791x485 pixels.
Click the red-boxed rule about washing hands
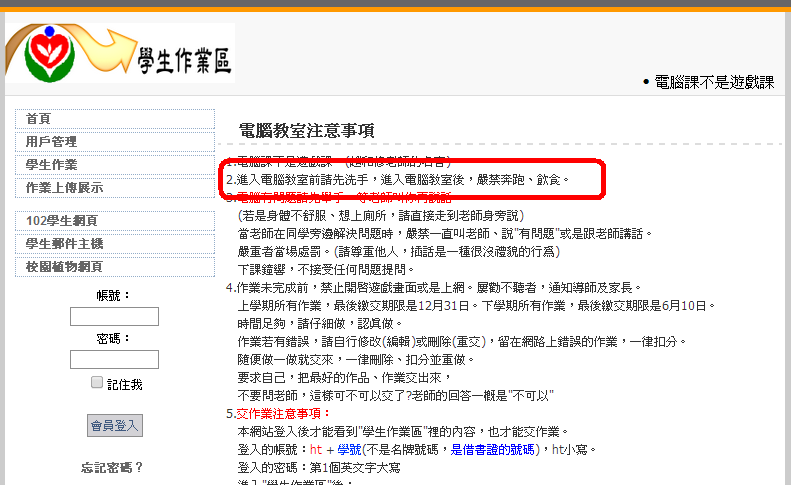pyautogui.click(x=400, y=180)
